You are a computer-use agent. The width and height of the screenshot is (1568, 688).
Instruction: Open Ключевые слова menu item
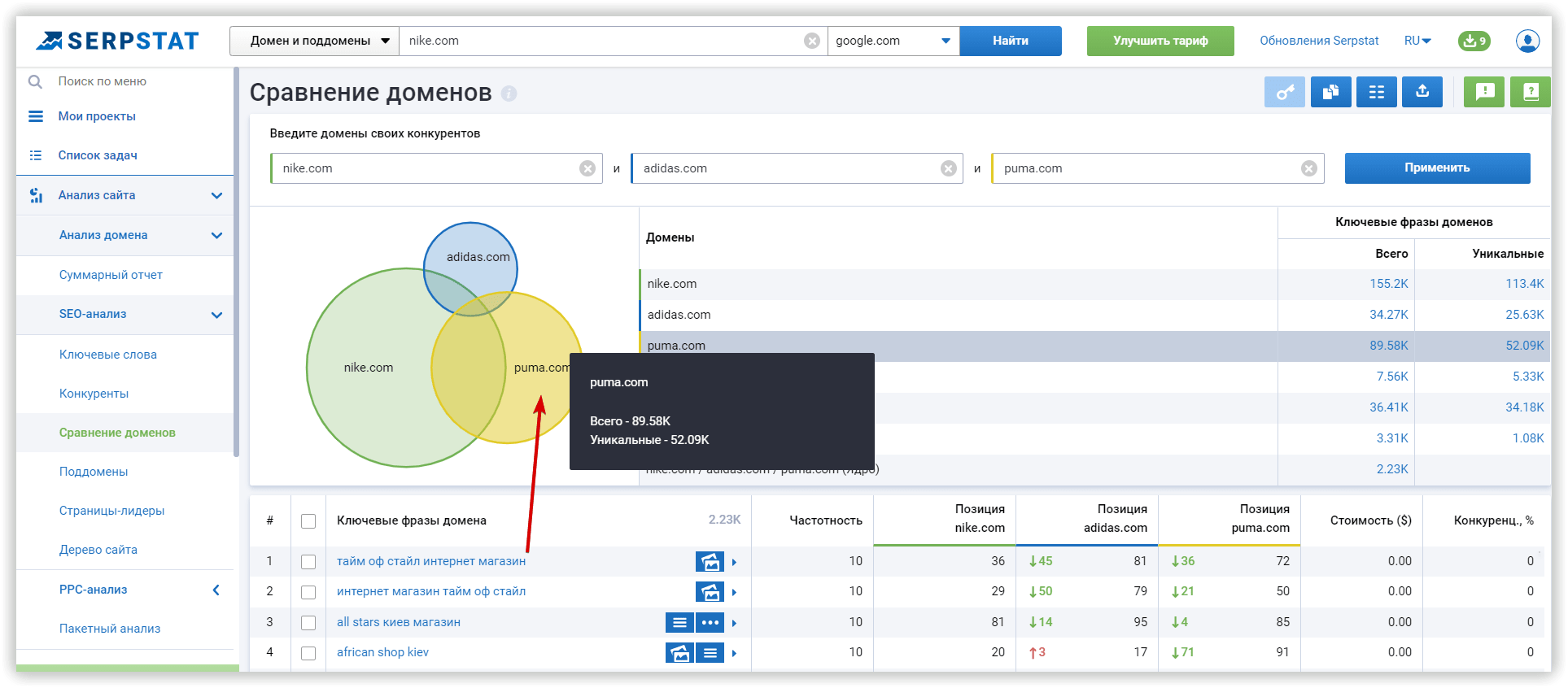pyautogui.click(x=108, y=355)
